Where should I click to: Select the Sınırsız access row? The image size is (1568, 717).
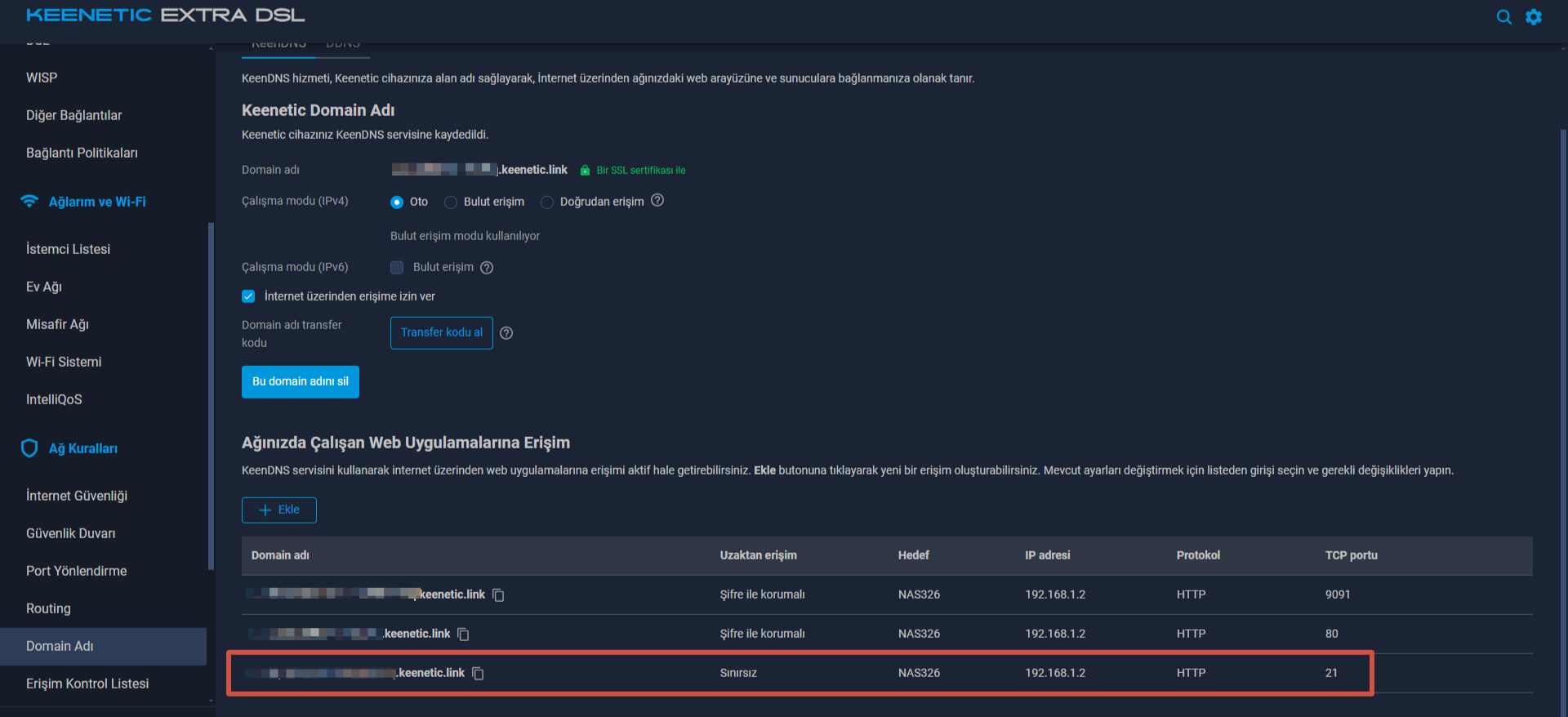[887, 673]
